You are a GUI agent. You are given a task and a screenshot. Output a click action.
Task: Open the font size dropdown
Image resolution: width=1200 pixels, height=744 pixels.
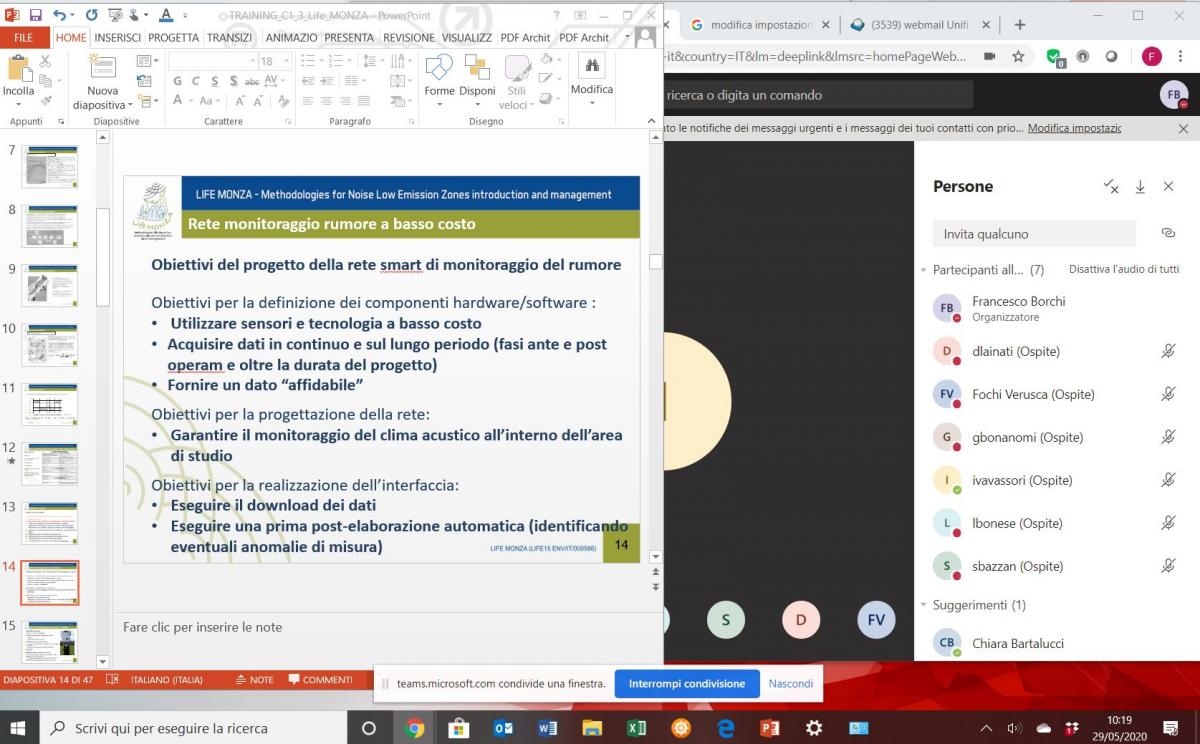286,61
